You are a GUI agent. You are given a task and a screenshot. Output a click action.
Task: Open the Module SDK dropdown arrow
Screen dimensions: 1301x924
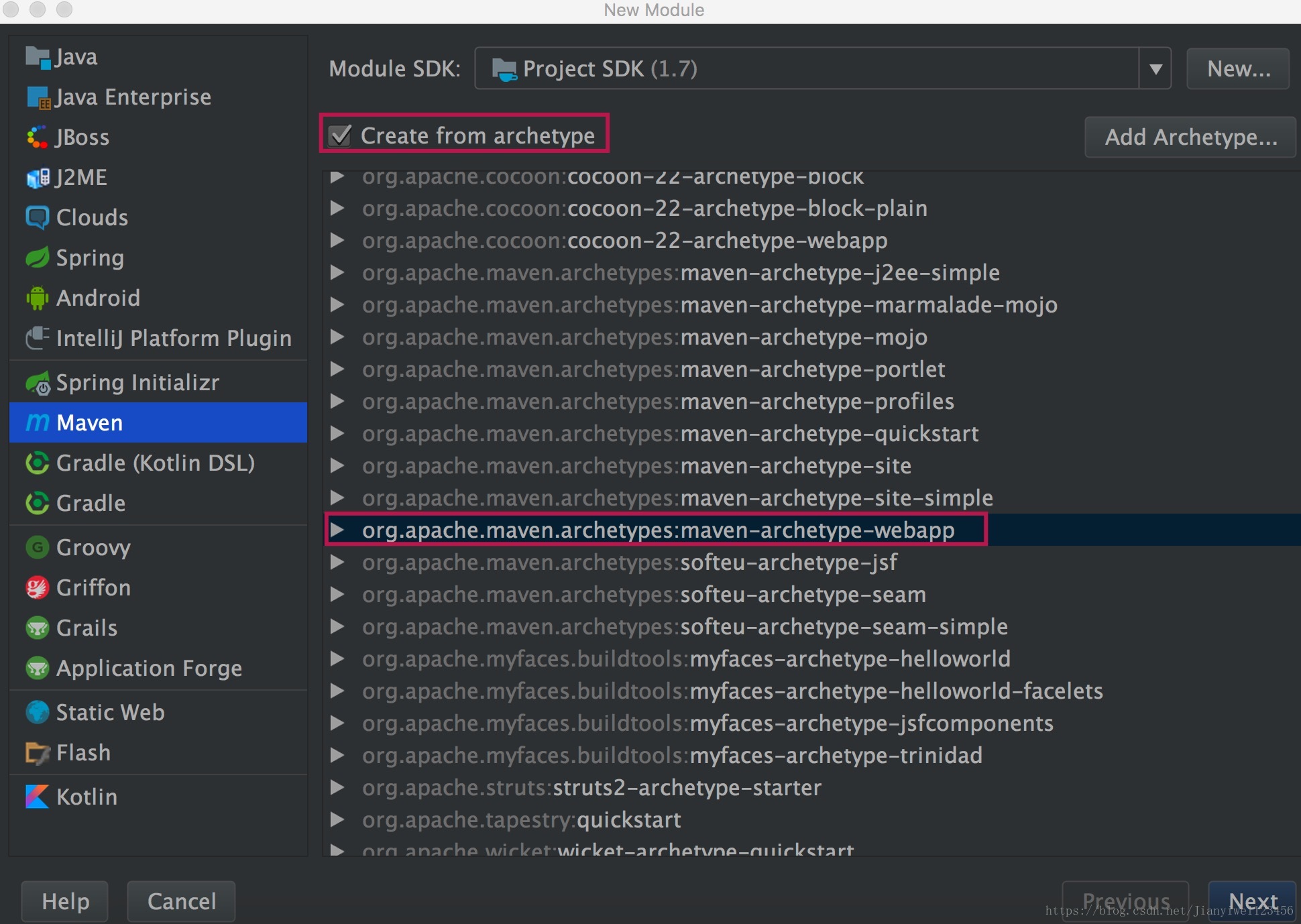tap(1155, 69)
